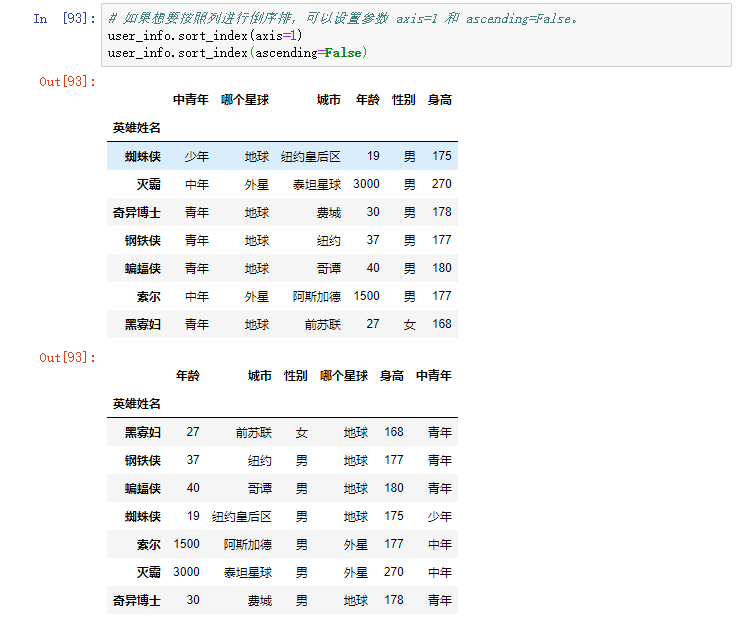
Task: Click the 泰坦星球 cell in the first table
Action: (x=317, y=184)
